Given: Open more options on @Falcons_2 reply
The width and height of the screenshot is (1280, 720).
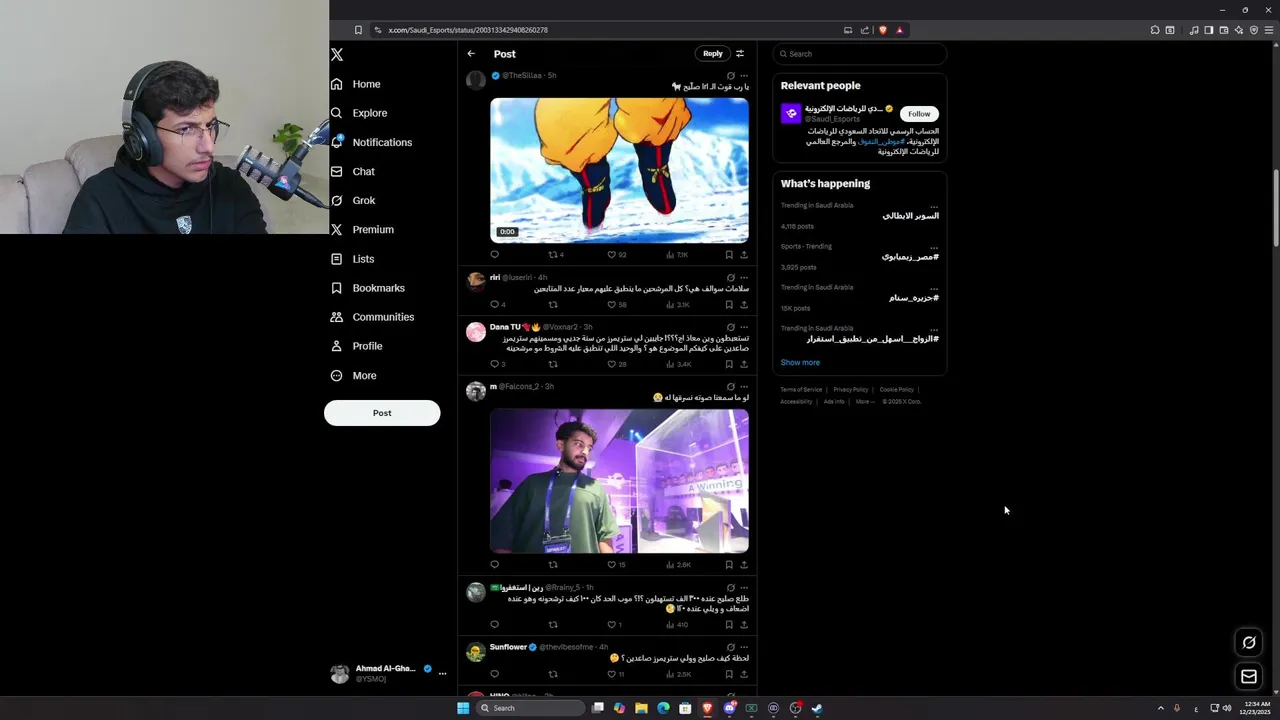Looking at the screenshot, I should (x=744, y=387).
